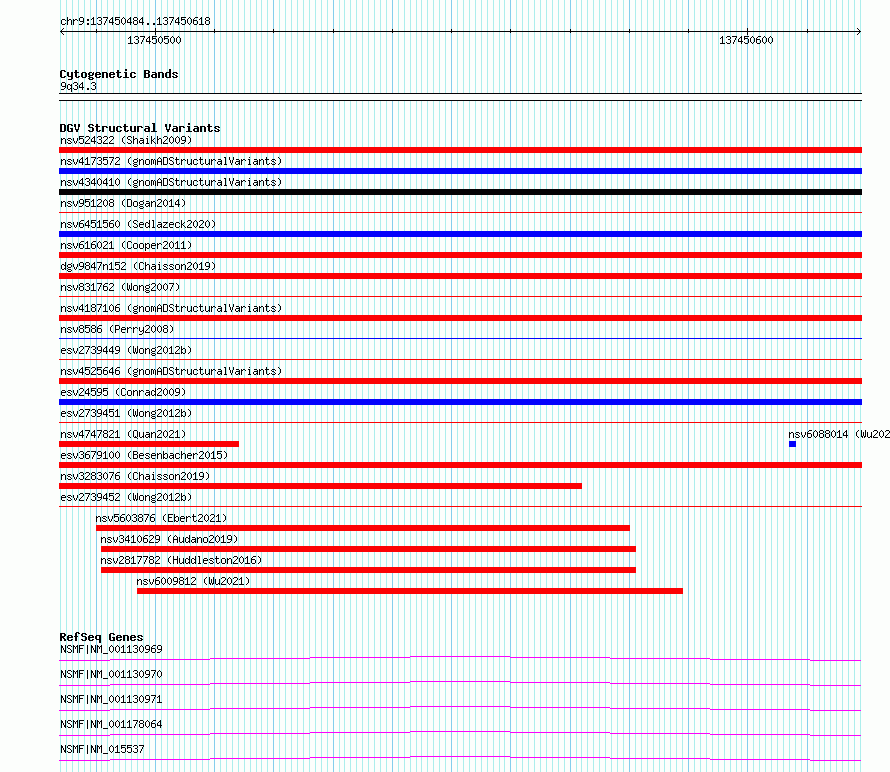The image size is (890, 772).
Task: Click the thin red line of nsv951208
Action: 460,213
